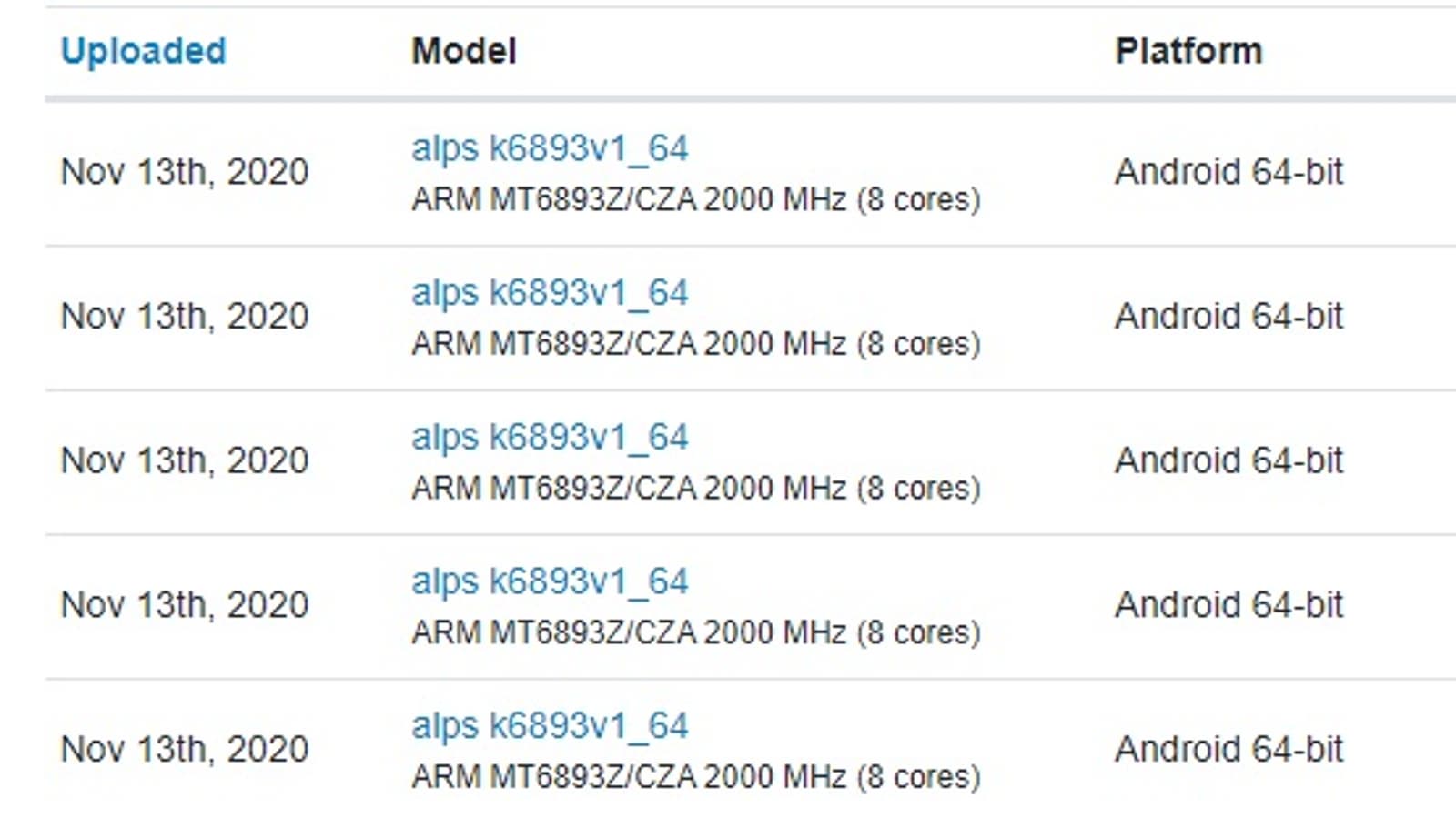Image resolution: width=1456 pixels, height=819 pixels.
Task: Click the fourth row's Nov 13th, 2020 date
Action: (185, 605)
